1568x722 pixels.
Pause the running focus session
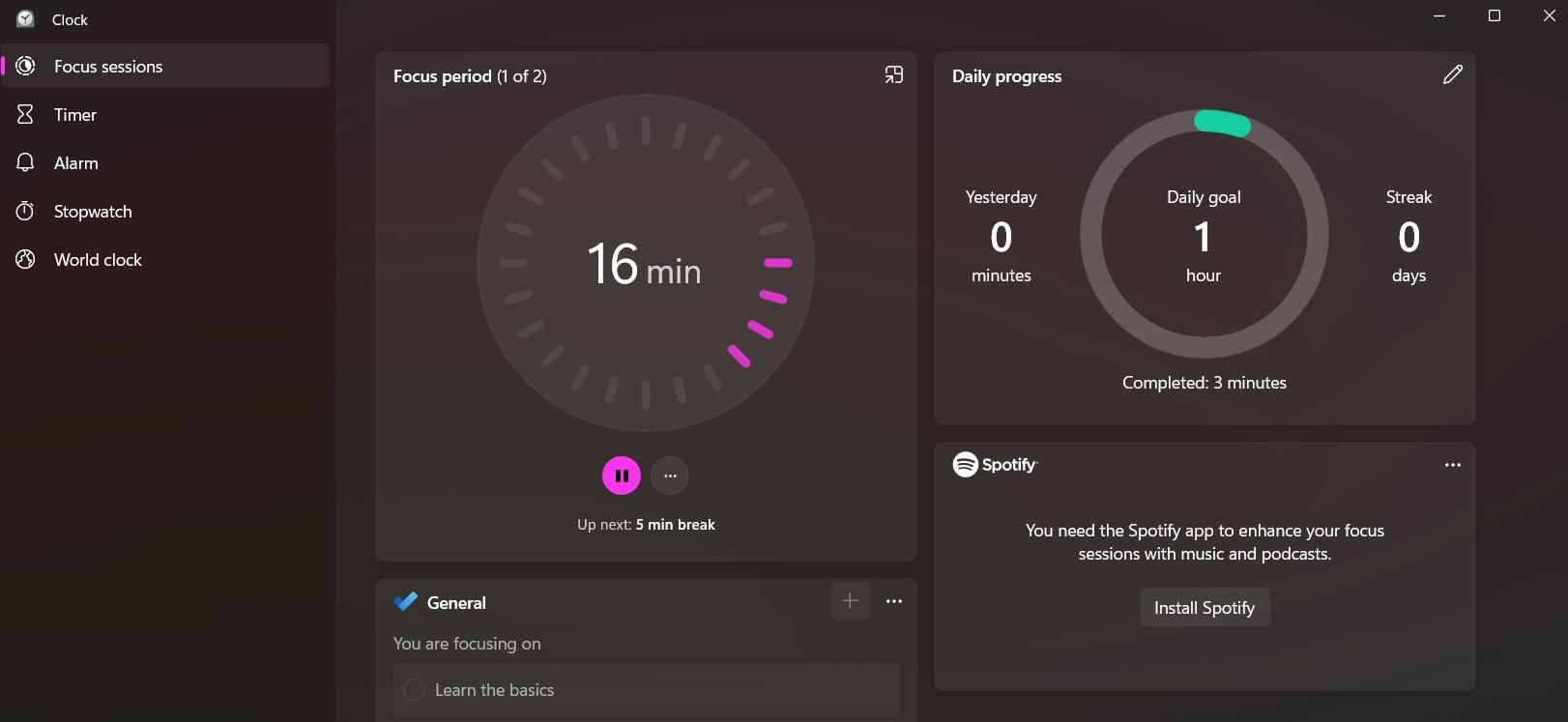[x=621, y=476]
